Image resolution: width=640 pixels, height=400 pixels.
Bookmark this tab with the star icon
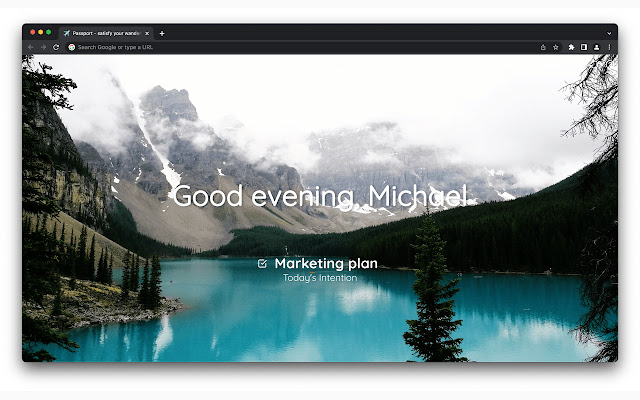coord(556,47)
